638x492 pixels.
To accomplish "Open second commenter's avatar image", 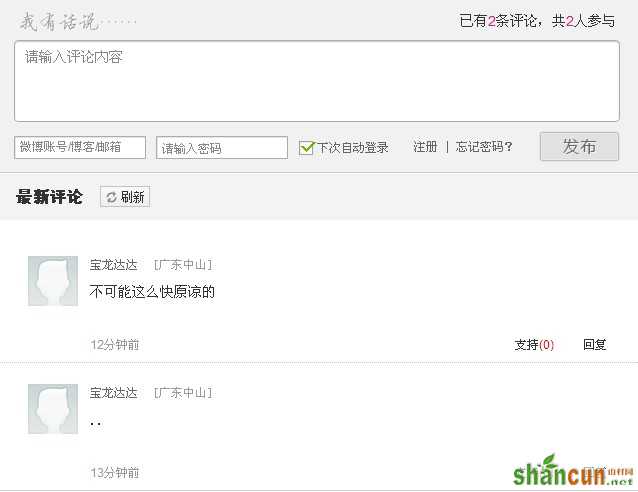I will pyautogui.click(x=53, y=409).
